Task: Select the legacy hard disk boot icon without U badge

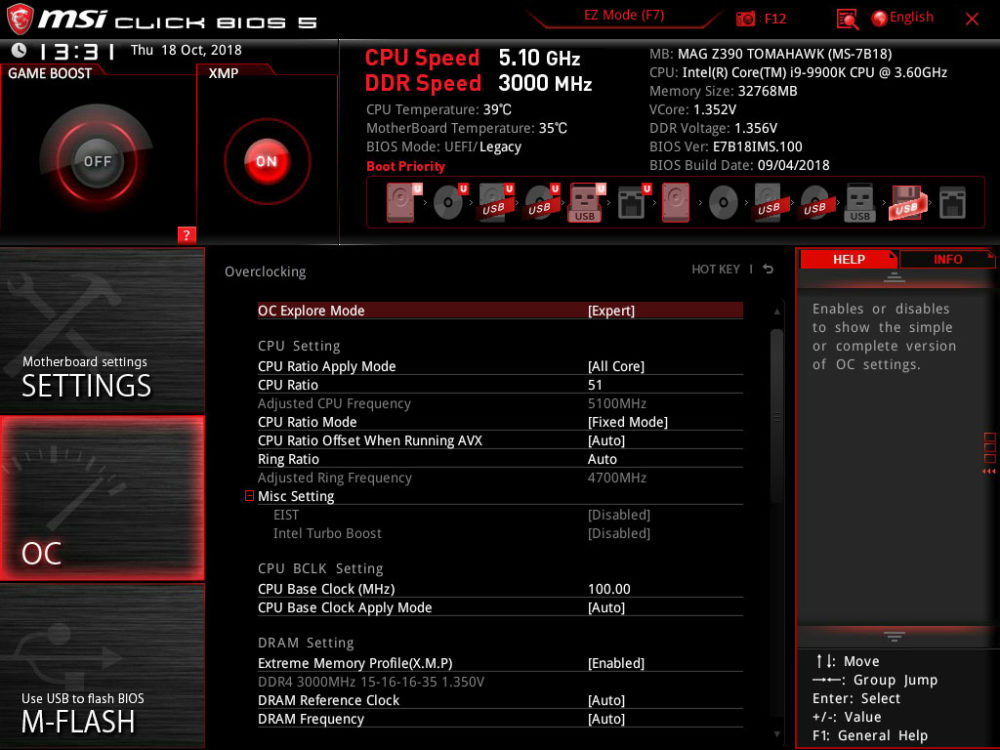Action: pyautogui.click(x=675, y=203)
